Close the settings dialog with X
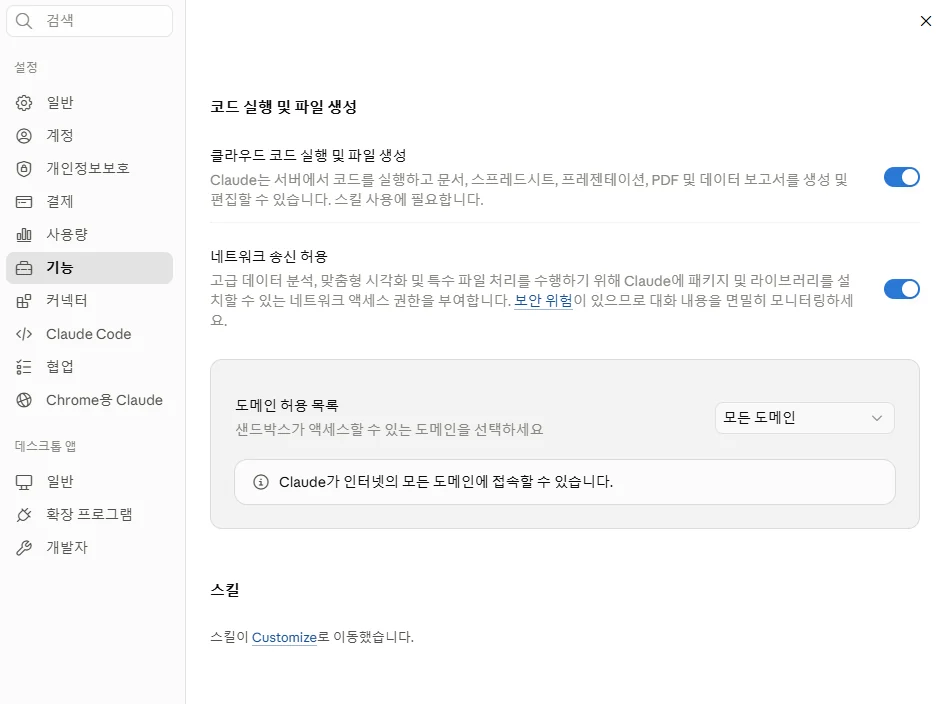This screenshot has width=937, height=704. [x=926, y=21]
